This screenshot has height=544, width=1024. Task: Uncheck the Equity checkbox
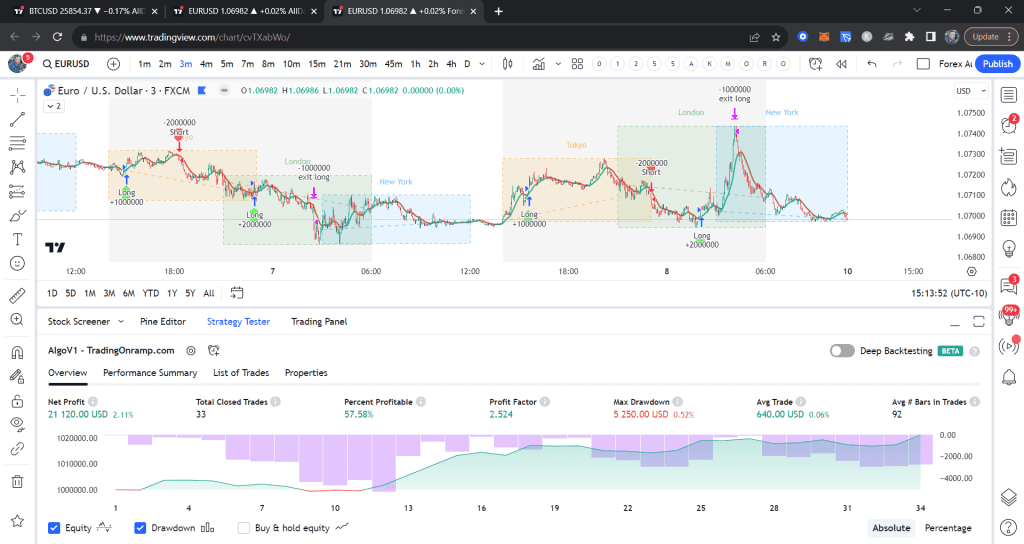pos(54,528)
